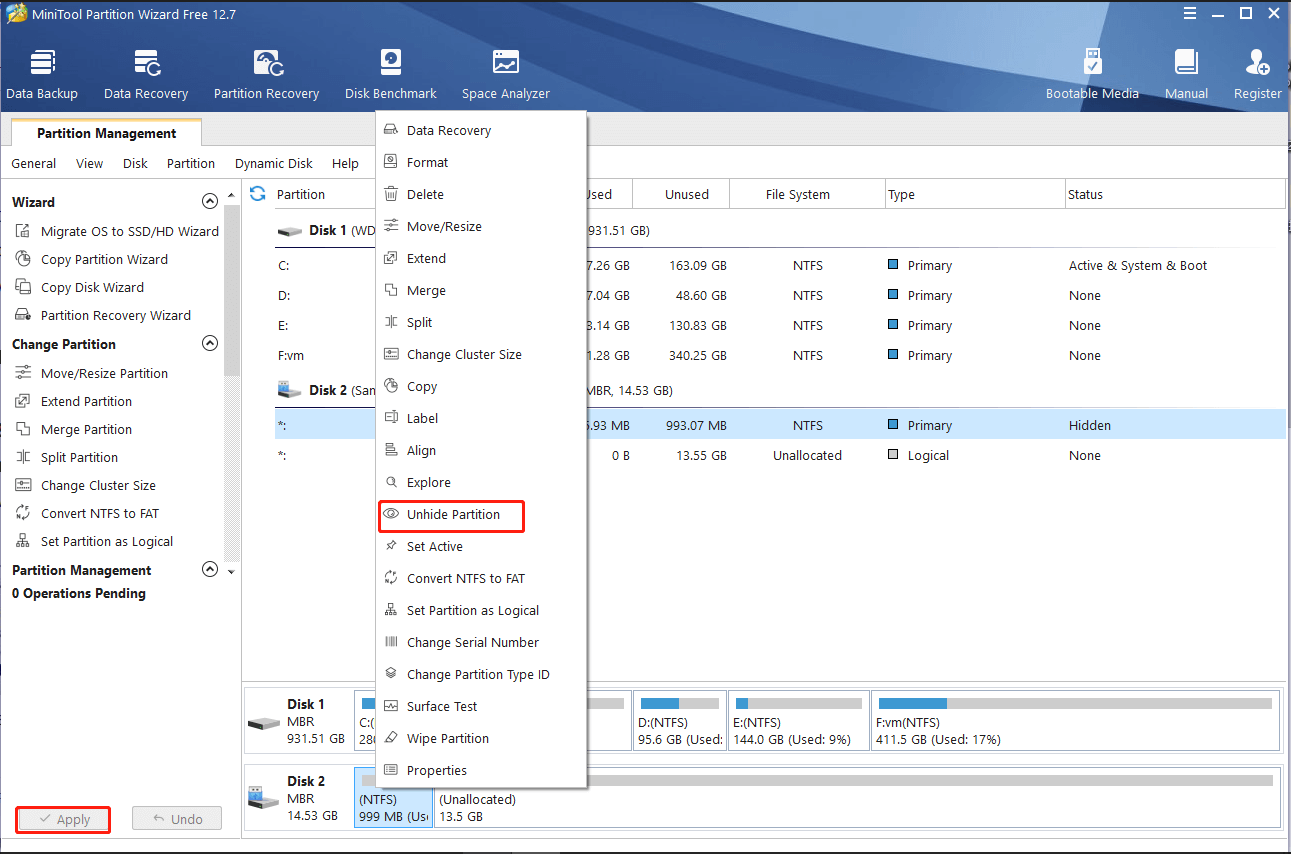The image size is (1291, 854).
Task: Open Data Backup tool
Action: [x=42, y=75]
